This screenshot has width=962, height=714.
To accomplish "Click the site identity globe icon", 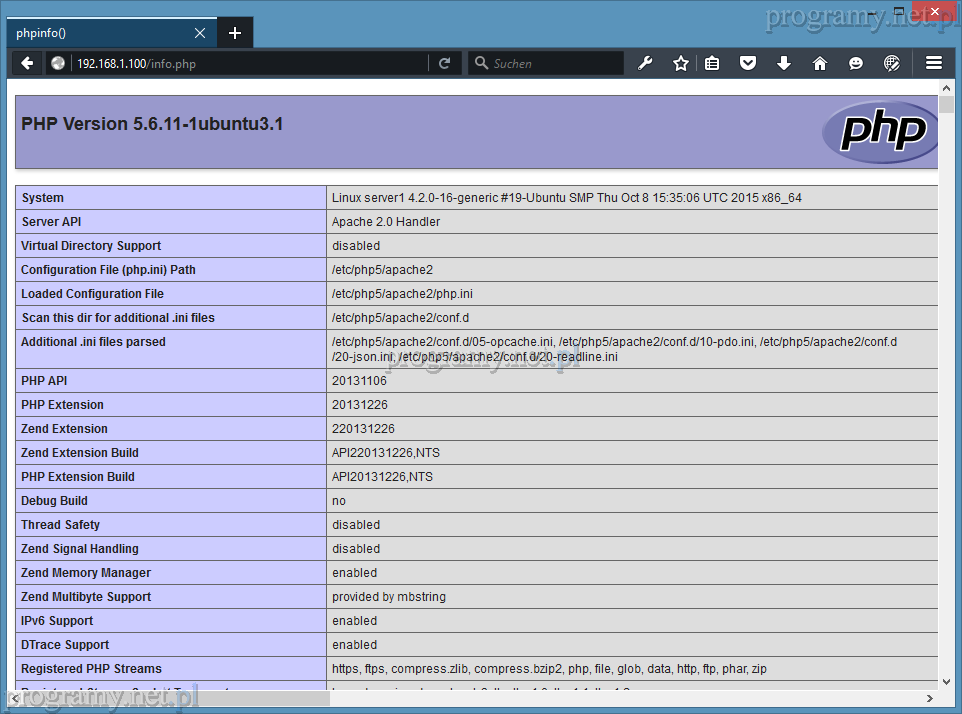I will pyautogui.click(x=58, y=63).
